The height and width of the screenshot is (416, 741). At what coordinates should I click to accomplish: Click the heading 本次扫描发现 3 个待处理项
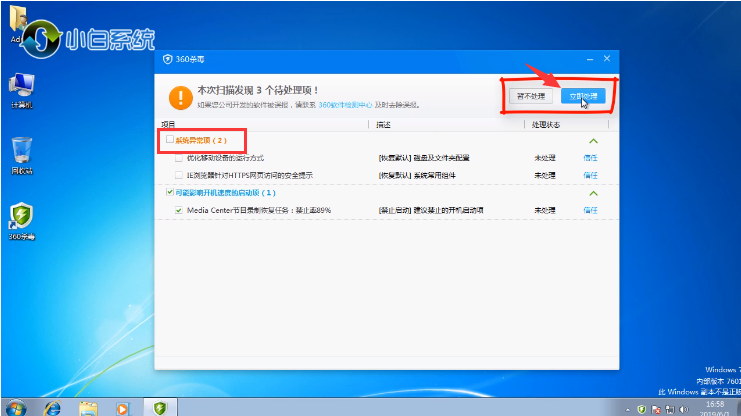258,90
